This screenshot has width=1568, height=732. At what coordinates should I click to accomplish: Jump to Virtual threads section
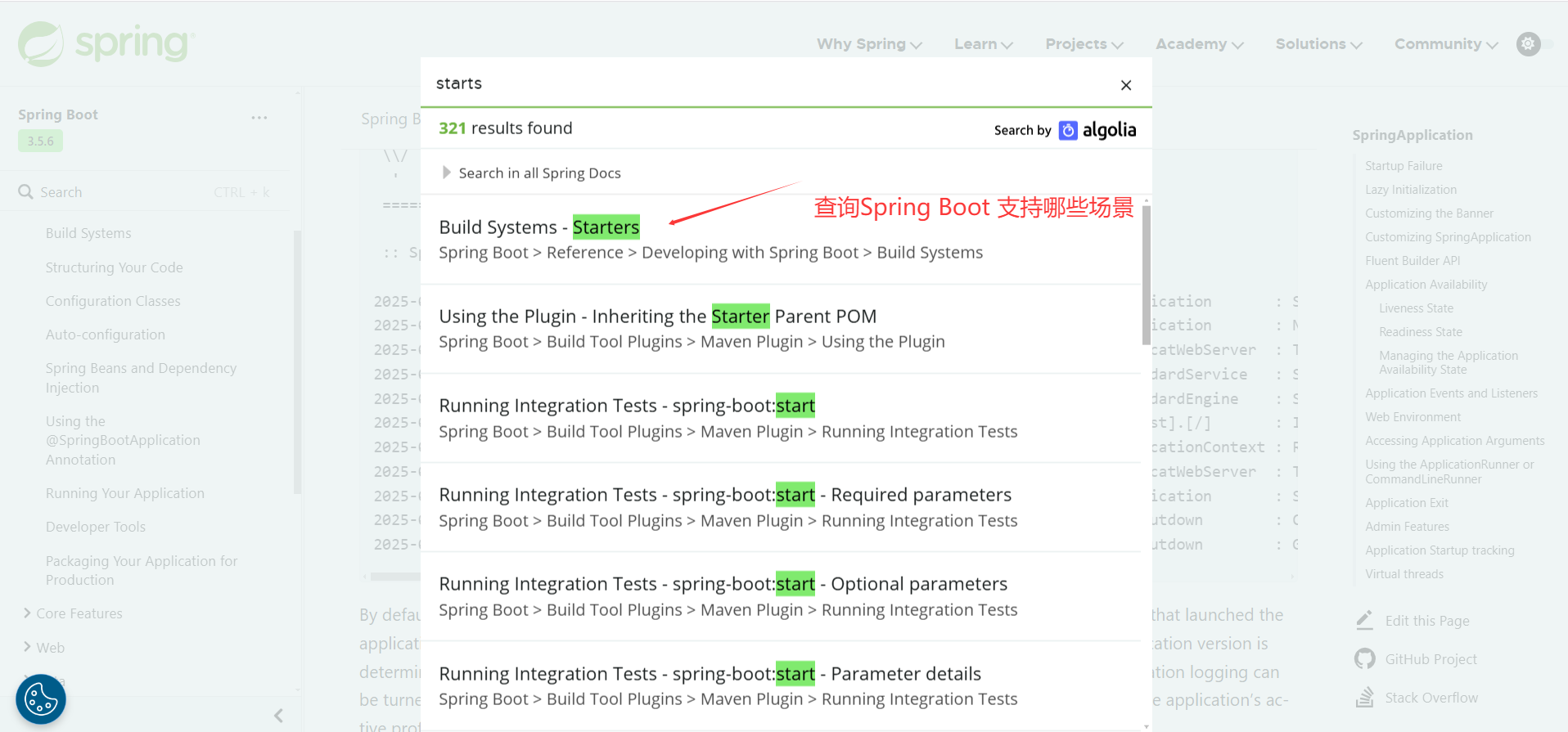point(1404,574)
